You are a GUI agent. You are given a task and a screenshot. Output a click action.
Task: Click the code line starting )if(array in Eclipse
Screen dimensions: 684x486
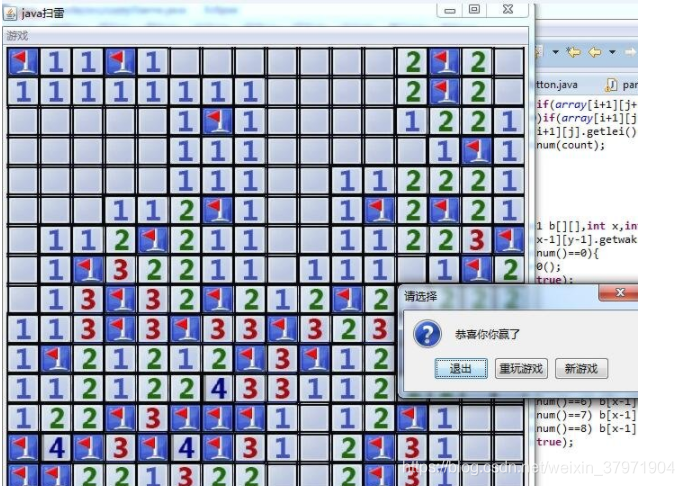click(x=587, y=118)
